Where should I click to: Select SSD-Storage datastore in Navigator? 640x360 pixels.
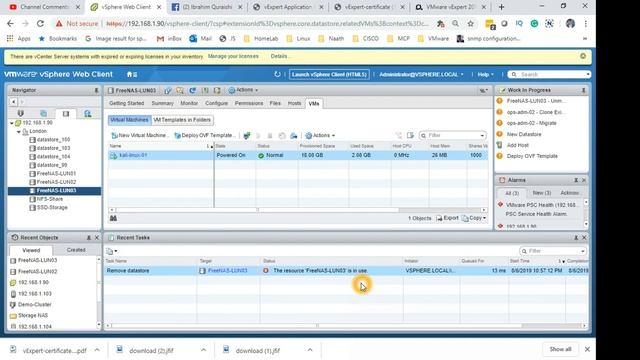pyautogui.click(x=52, y=208)
